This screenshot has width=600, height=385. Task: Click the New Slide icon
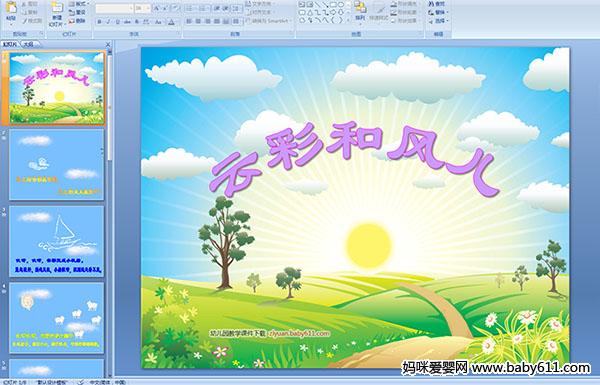coord(57,8)
